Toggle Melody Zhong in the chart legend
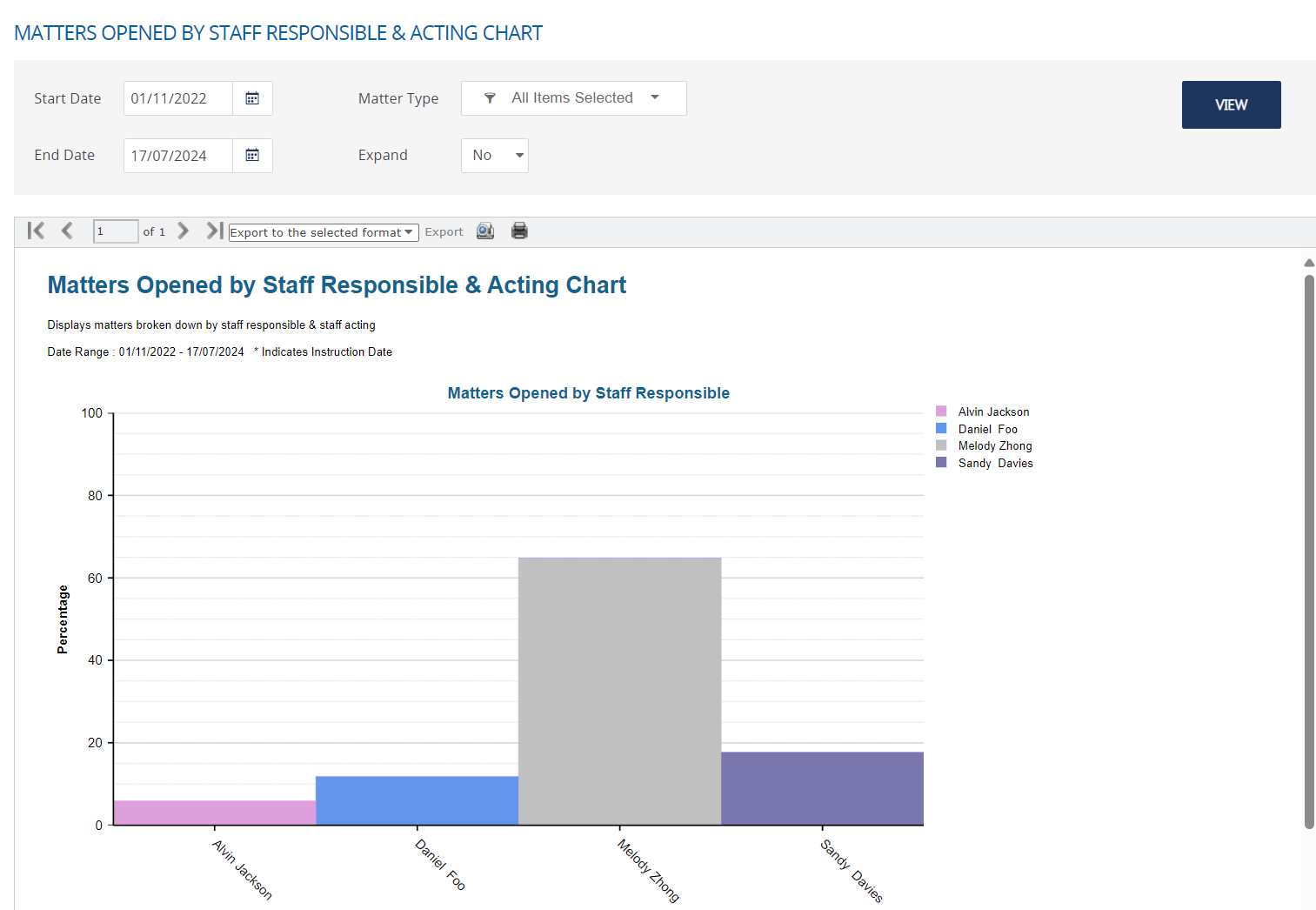The width and height of the screenshot is (1316, 910). (x=994, y=445)
